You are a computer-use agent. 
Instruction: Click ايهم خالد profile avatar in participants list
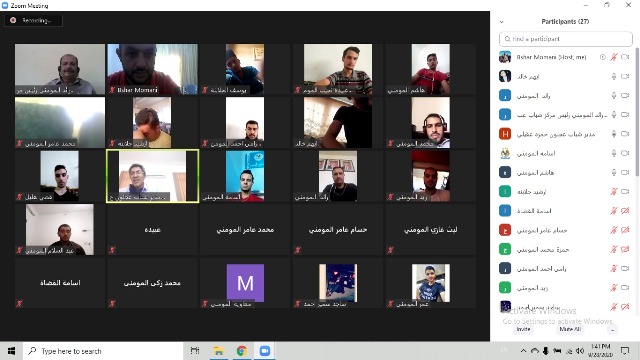pos(505,76)
